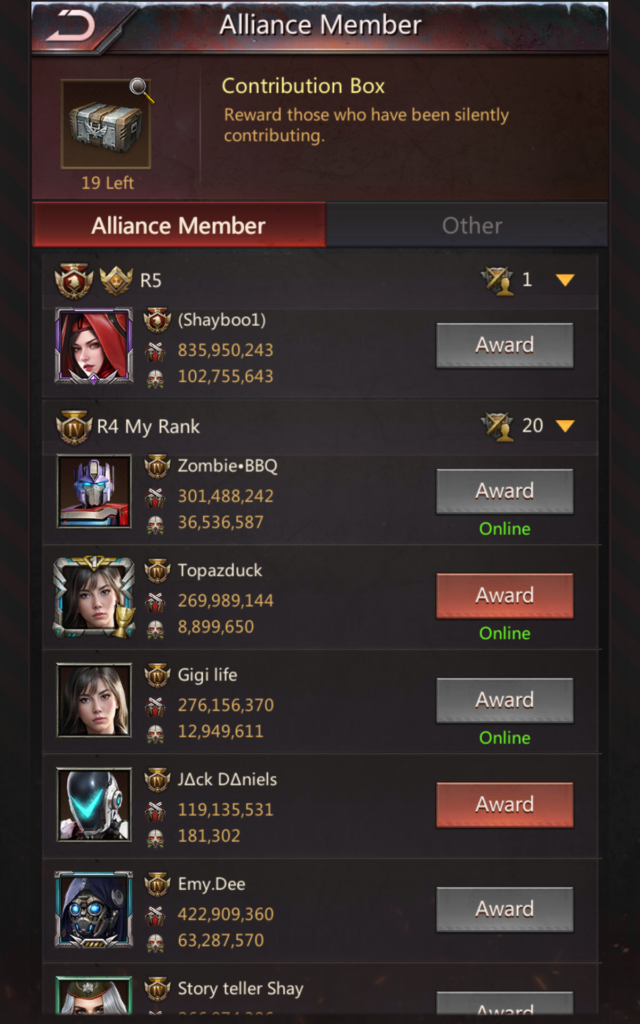Tap the R4 rank badge icon

74,427
